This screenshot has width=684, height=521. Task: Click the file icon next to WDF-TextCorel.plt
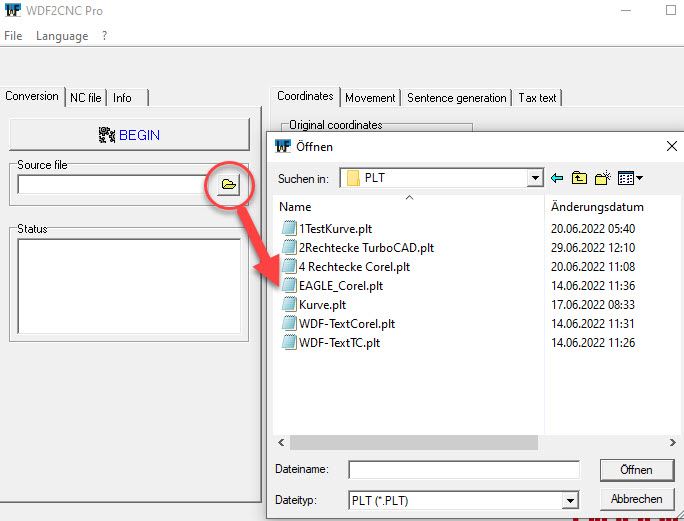[289, 323]
